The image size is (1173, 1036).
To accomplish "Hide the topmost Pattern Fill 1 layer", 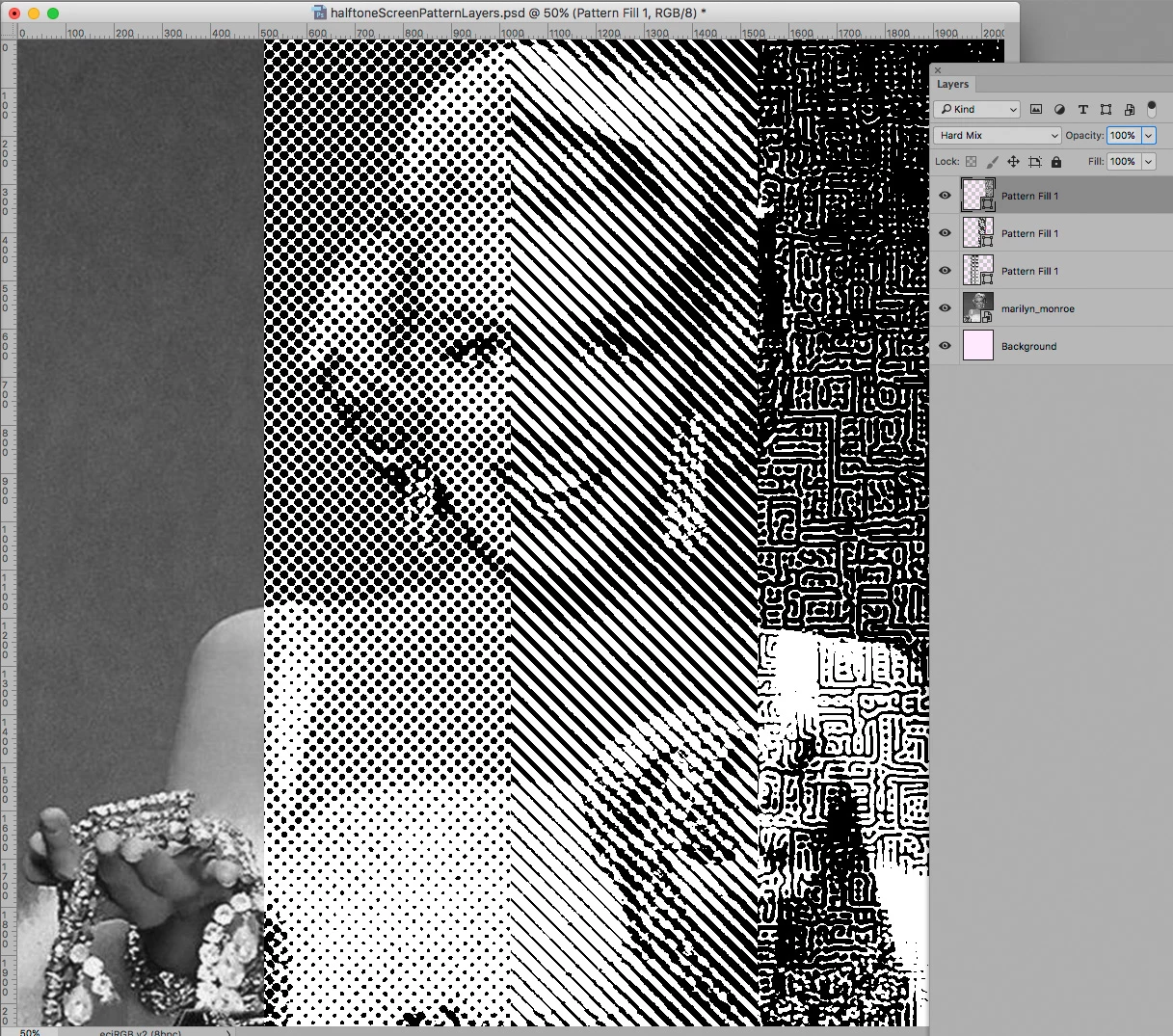I will click(945, 196).
